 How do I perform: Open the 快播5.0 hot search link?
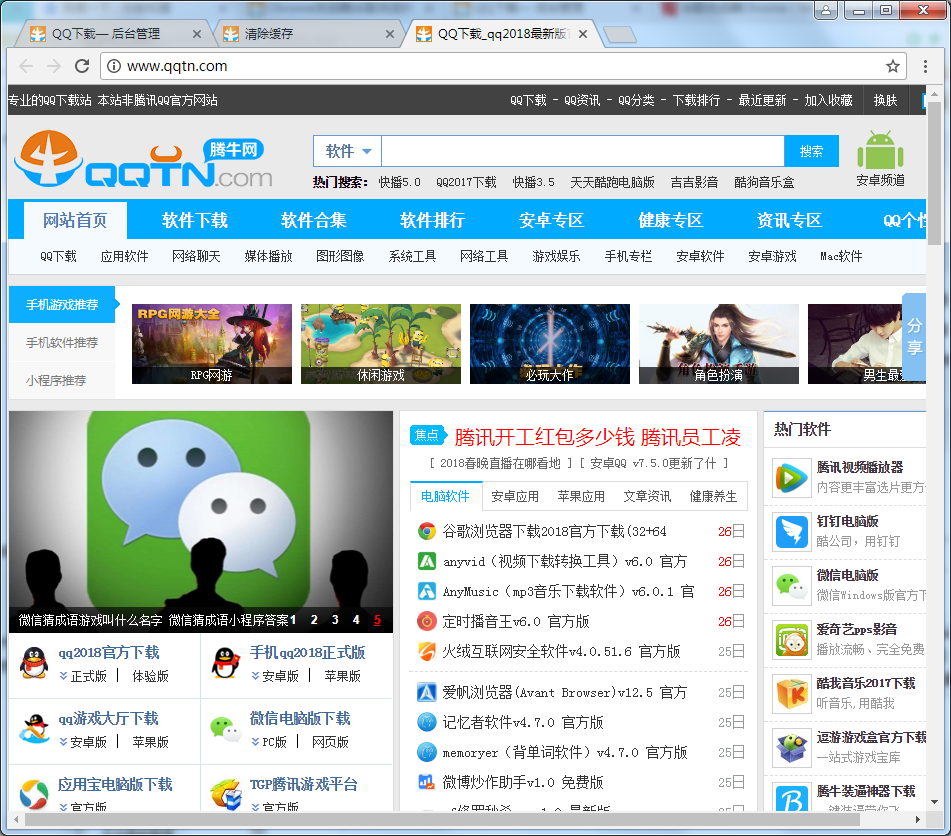pyautogui.click(x=400, y=182)
